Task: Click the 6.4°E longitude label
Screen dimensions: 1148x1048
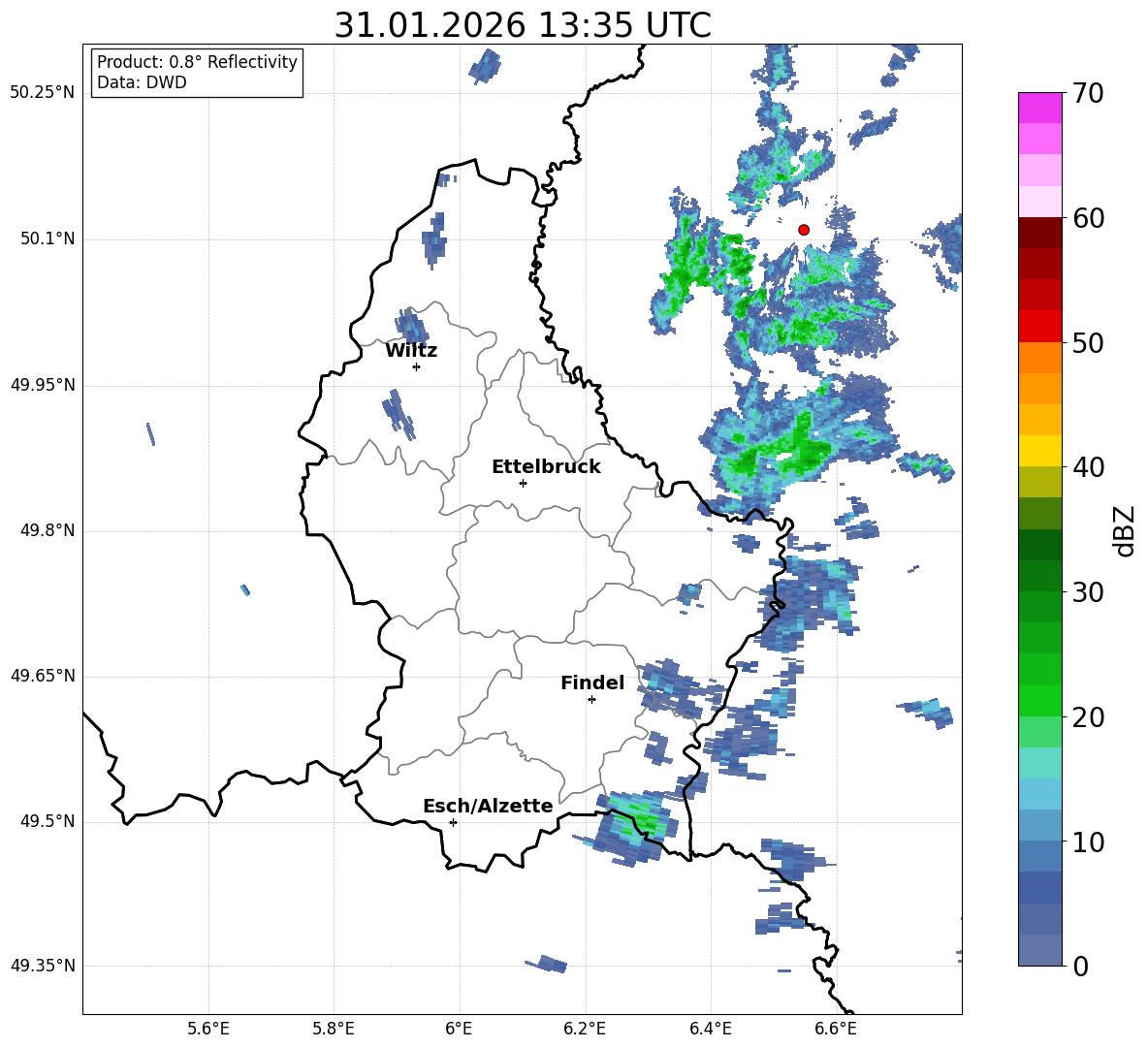Action: 710,1029
